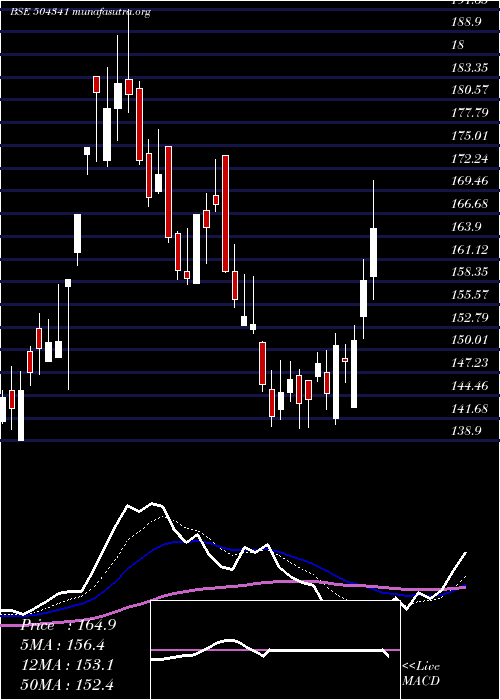Select the 144.46 price axis label
The image size is (500, 700).
point(470,386)
